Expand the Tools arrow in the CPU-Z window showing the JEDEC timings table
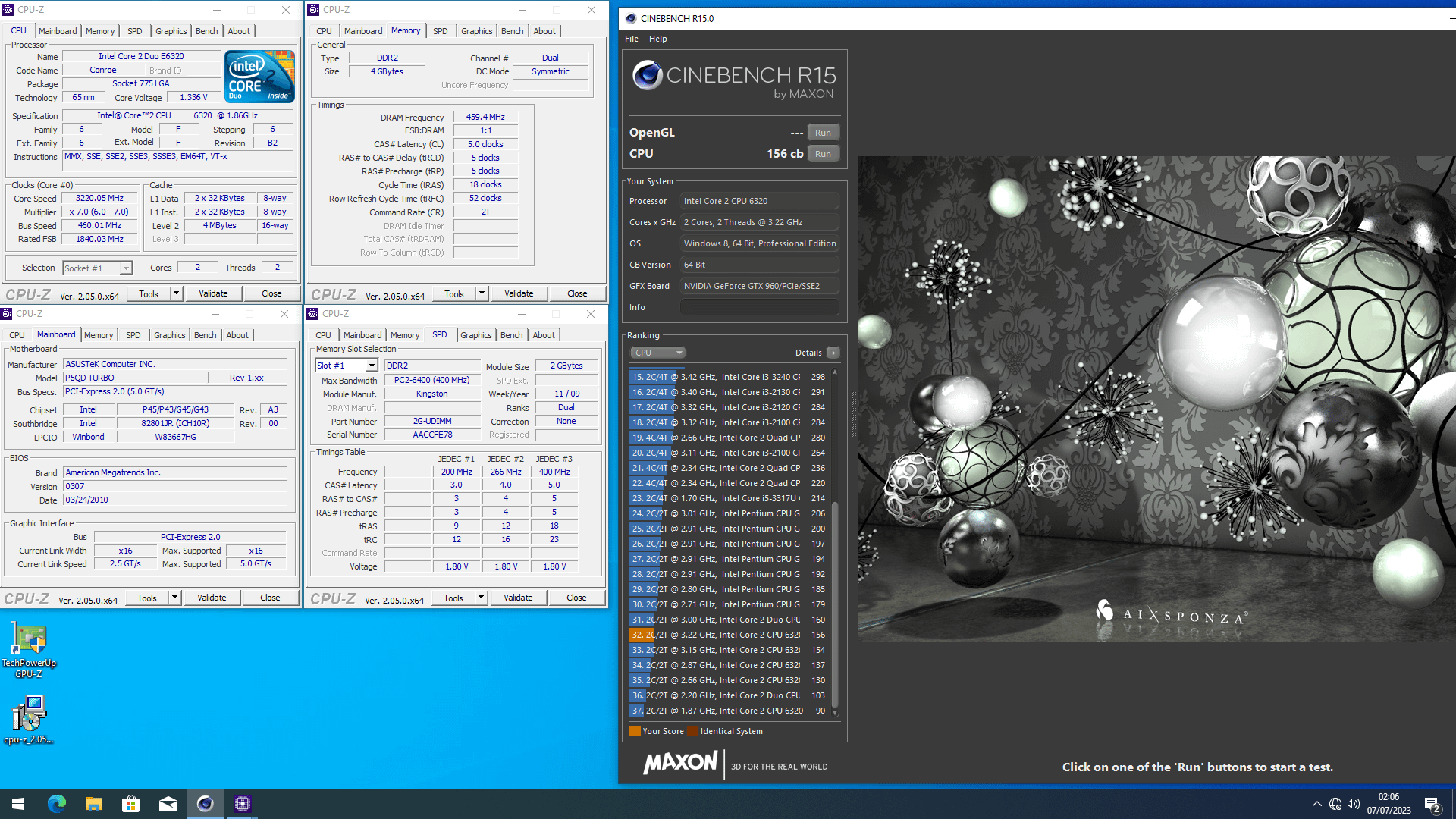The width and height of the screenshot is (1456, 819). point(481,598)
